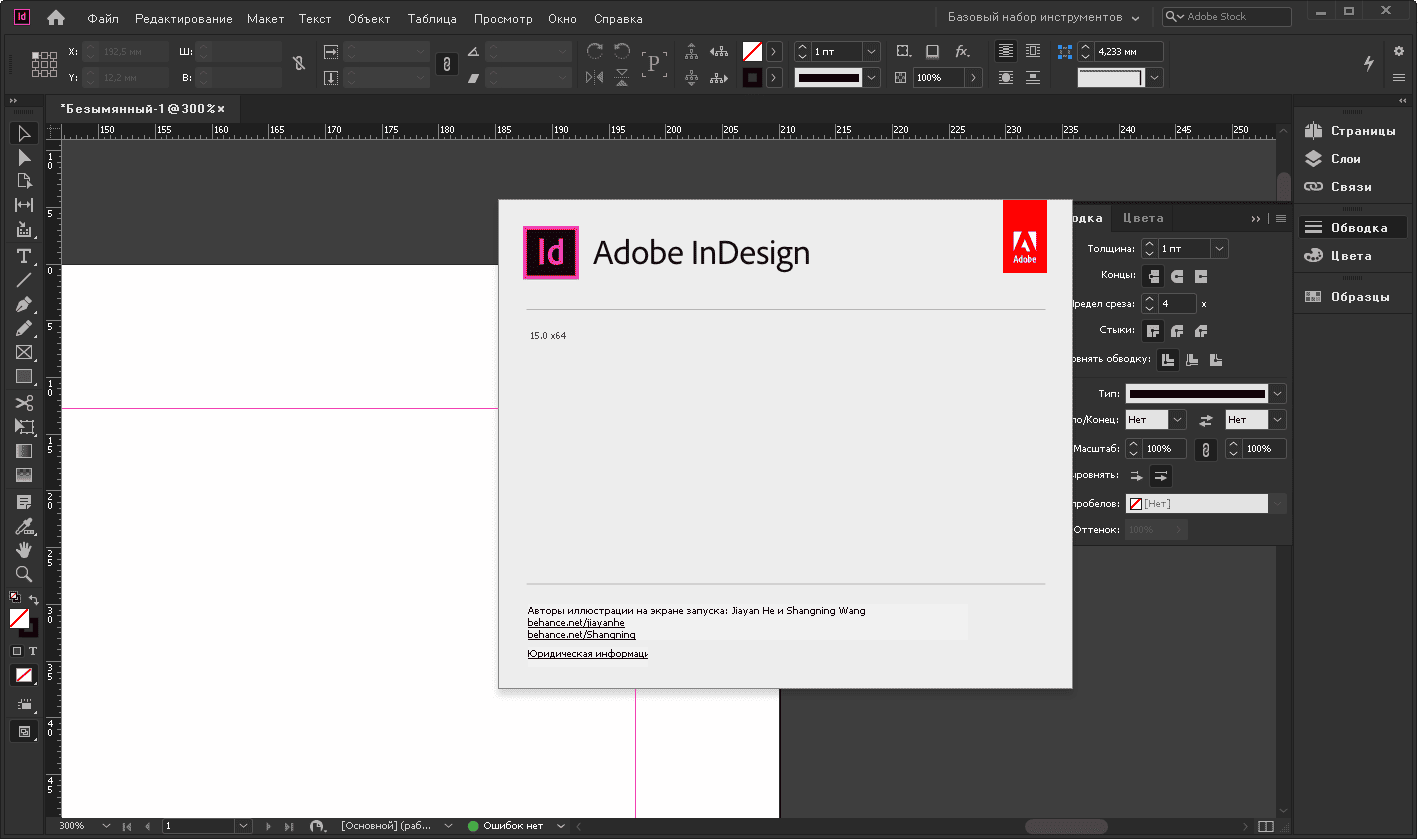Screen dimensions: 1418x840
Task: Select the Pencil tool
Action: 24,328
